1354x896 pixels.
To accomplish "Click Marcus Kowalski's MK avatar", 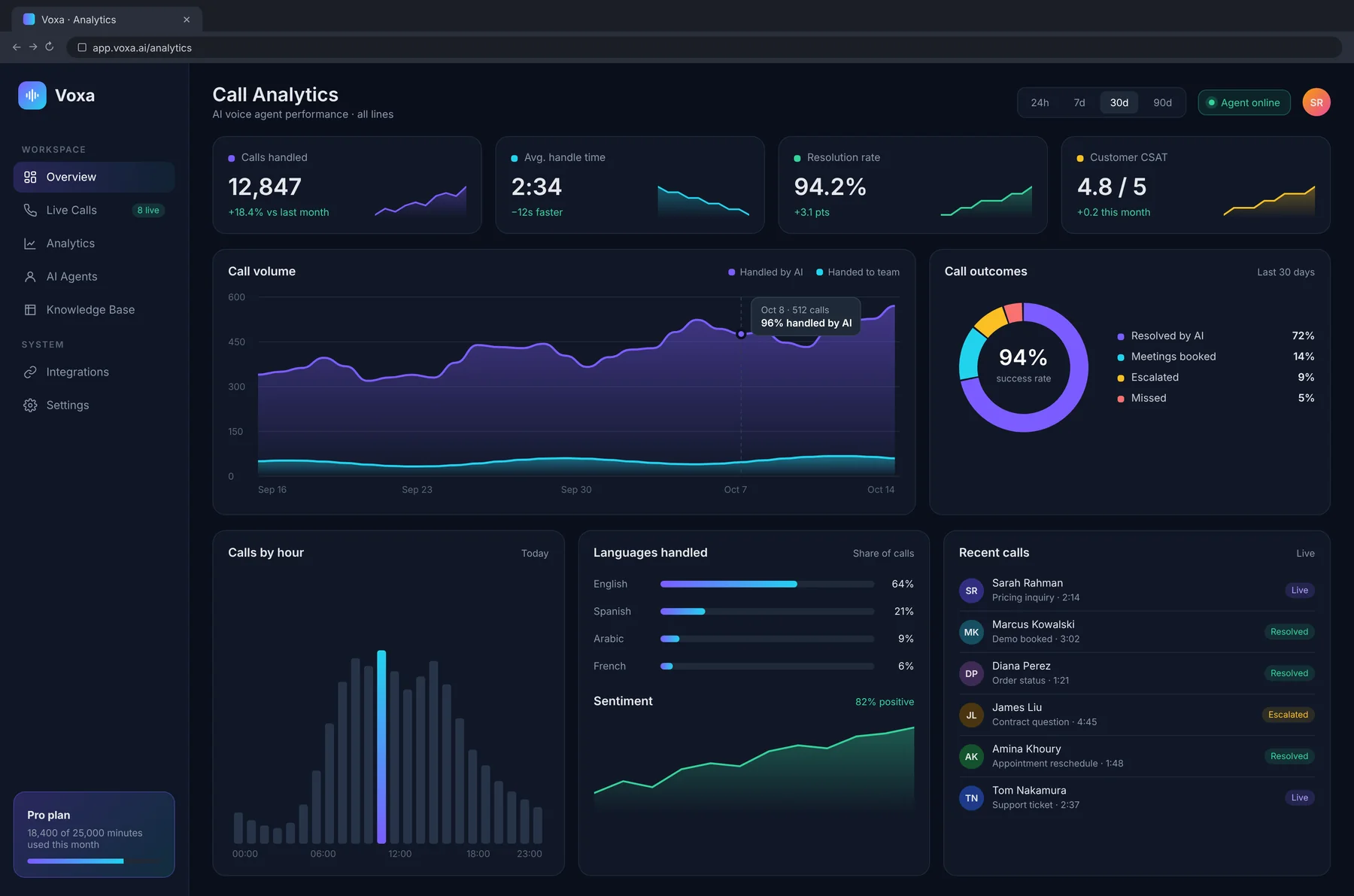I will pyautogui.click(x=971, y=632).
